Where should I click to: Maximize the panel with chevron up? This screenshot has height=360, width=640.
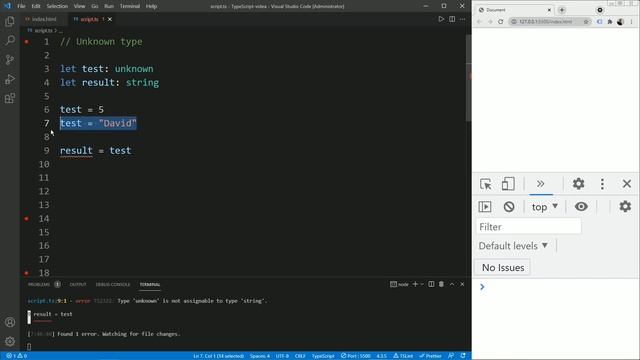tap(452, 284)
